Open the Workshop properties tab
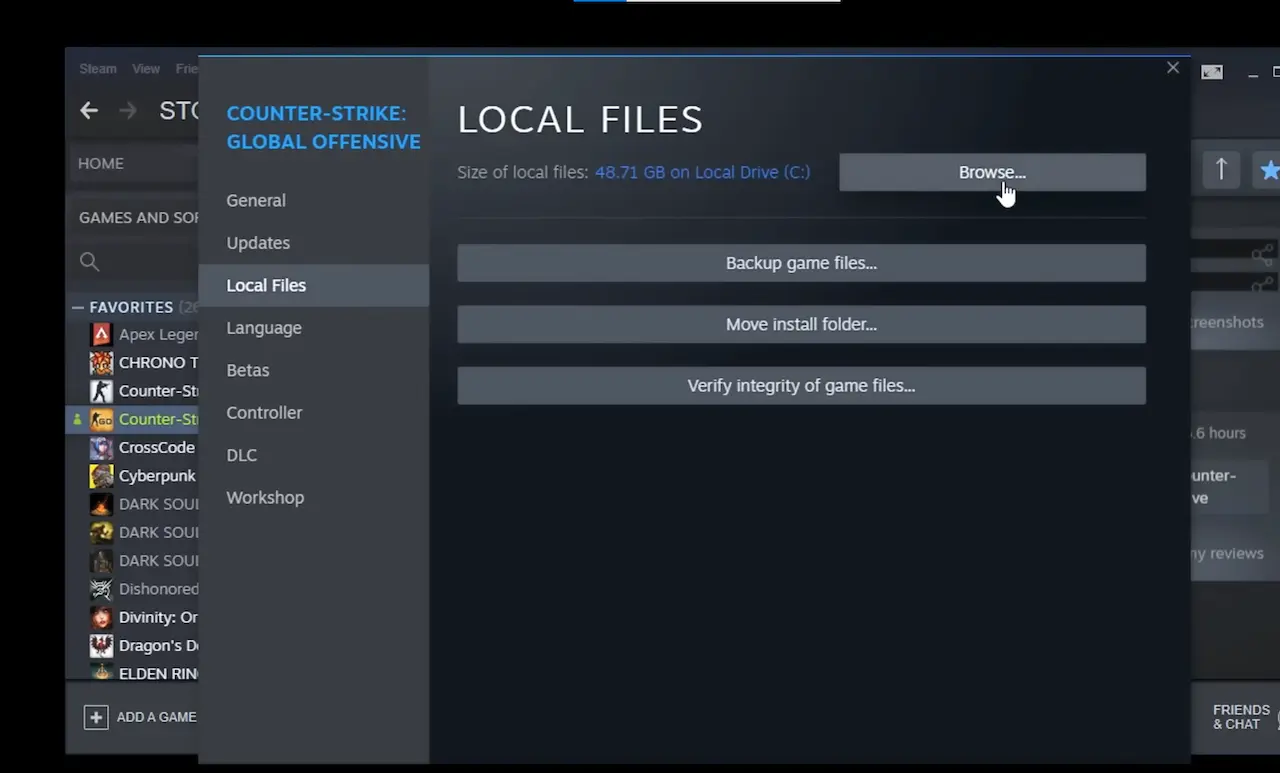Screen dimensions: 1280x773 tap(265, 497)
